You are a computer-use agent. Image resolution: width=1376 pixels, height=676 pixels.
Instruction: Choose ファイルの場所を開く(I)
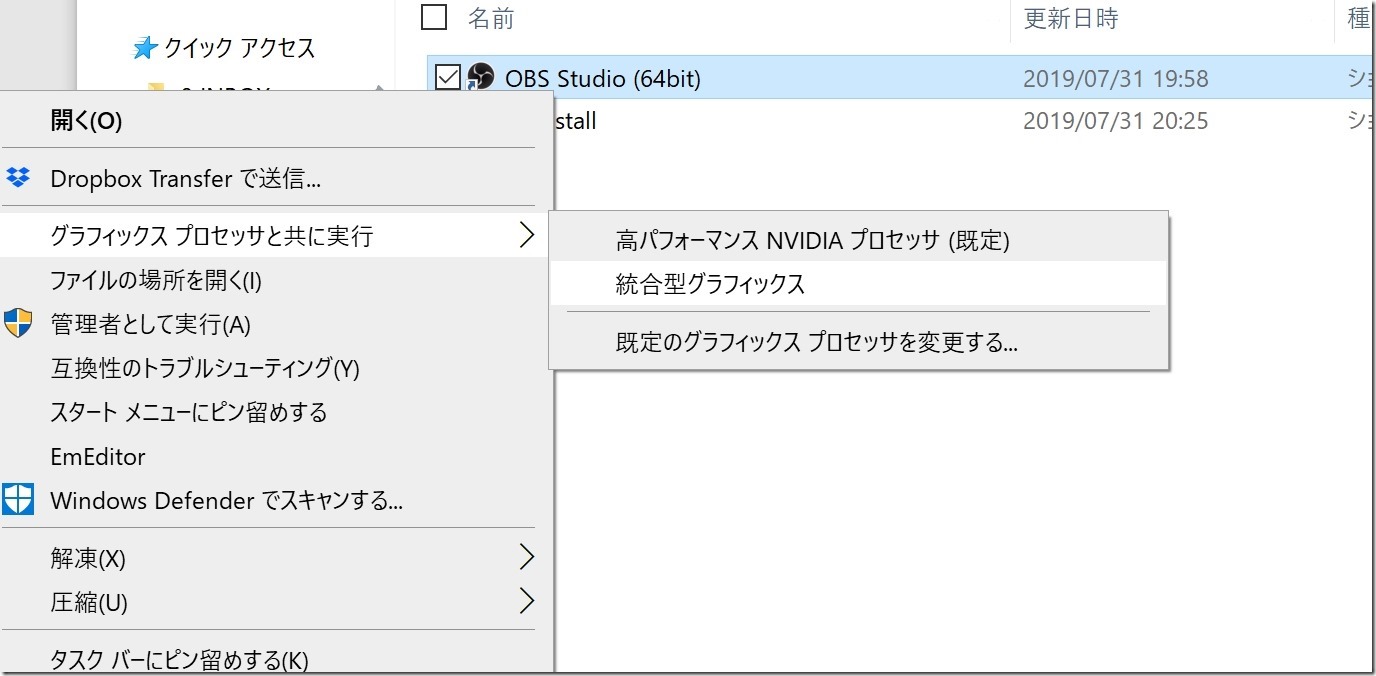pyautogui.click(x=275, y=279)
